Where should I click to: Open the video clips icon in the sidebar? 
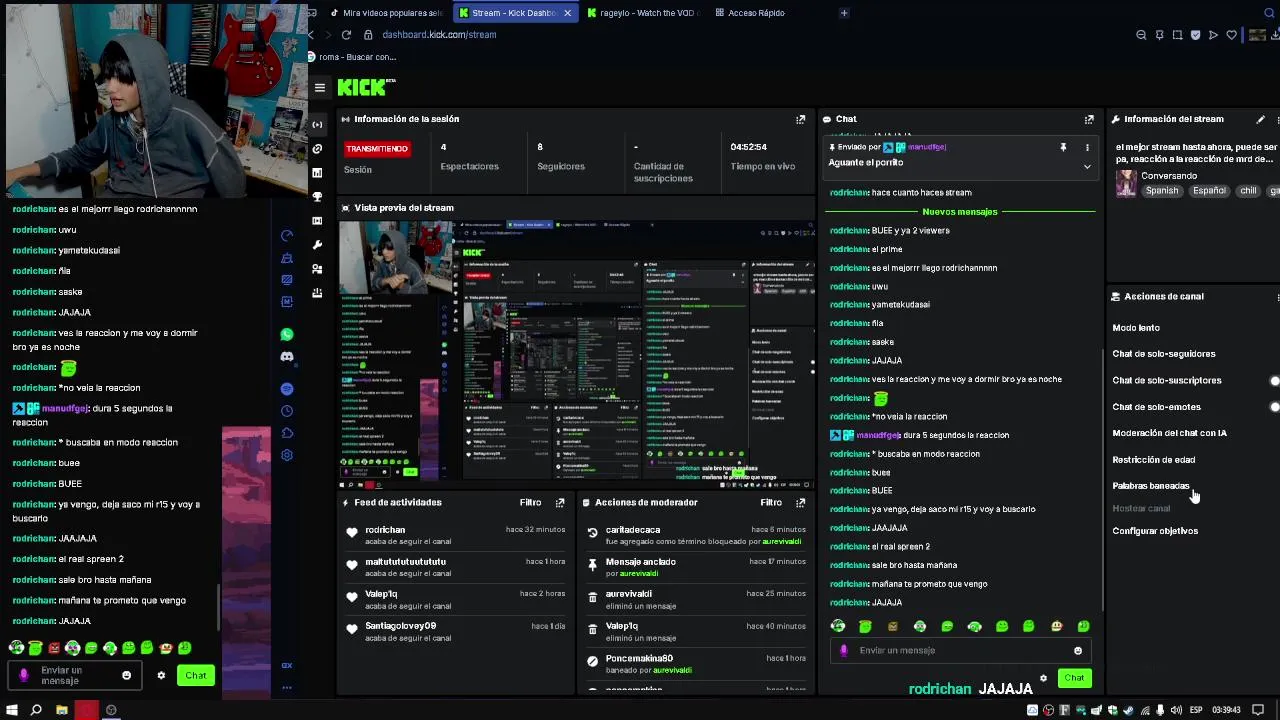point(318,221)
